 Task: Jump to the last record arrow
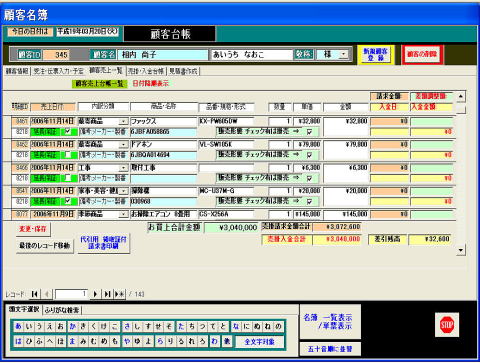pyautogui.click(x=107, y=294)
